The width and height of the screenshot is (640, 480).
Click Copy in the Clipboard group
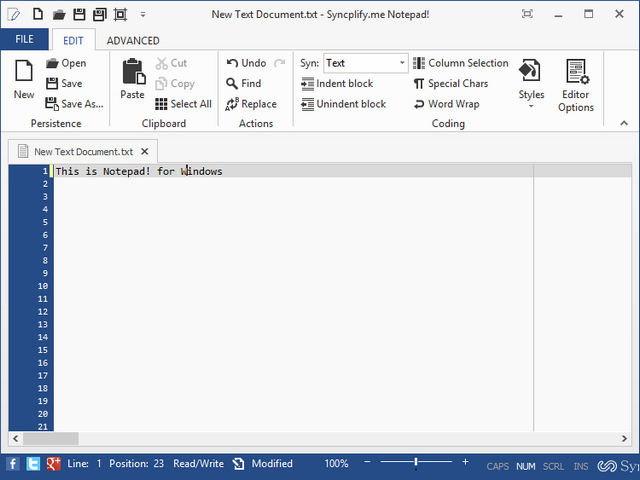175,84
